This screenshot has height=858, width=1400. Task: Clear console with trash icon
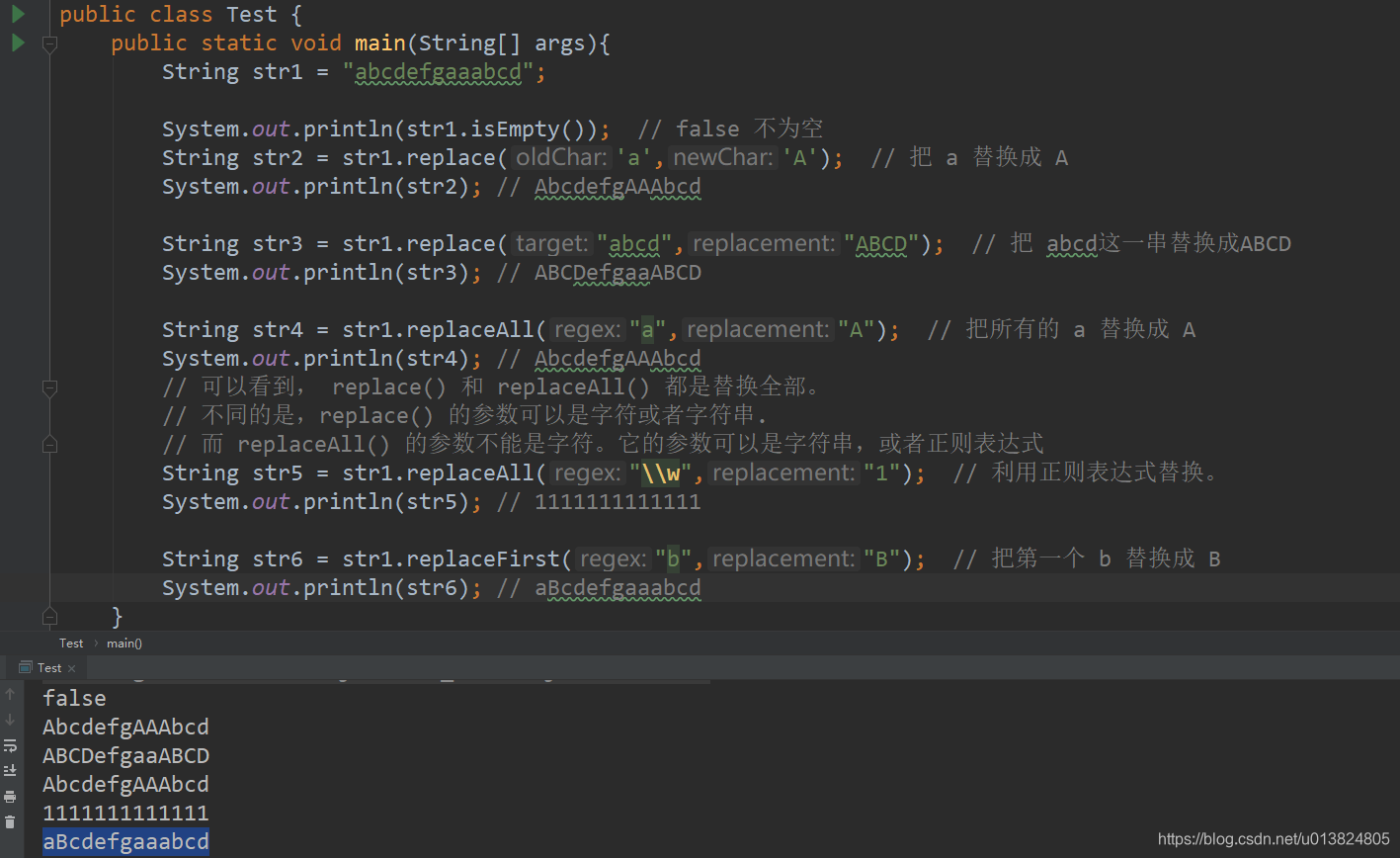coord(10,821)
